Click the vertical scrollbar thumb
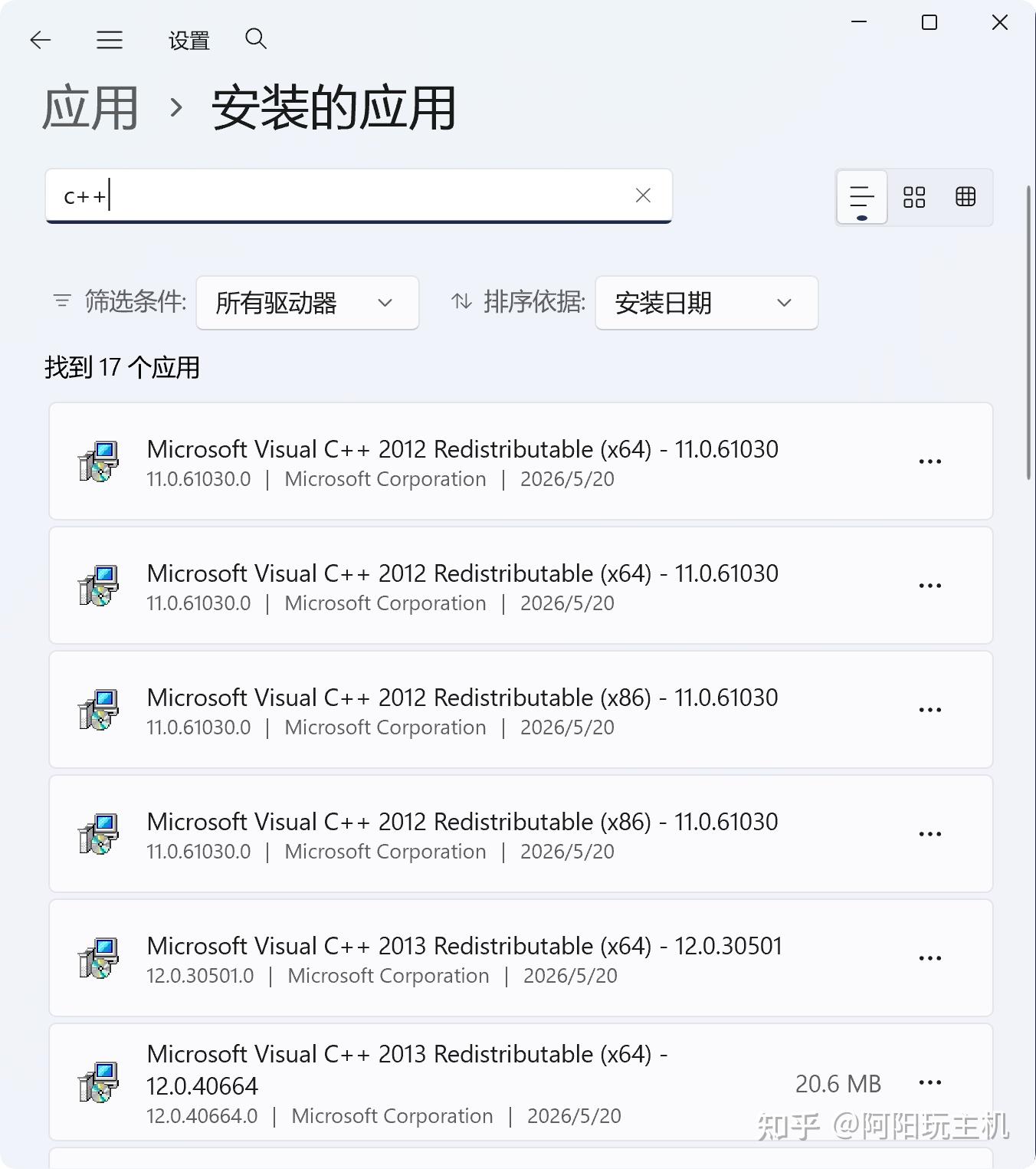Image resolution: width=1036 pixels, height=1169 pixels. point(1029,333)
